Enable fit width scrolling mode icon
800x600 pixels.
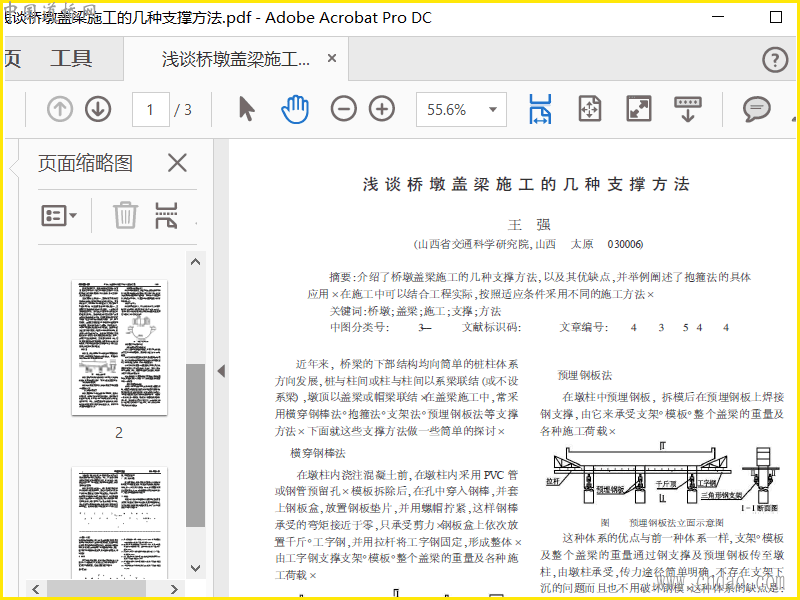coord(540,109)
